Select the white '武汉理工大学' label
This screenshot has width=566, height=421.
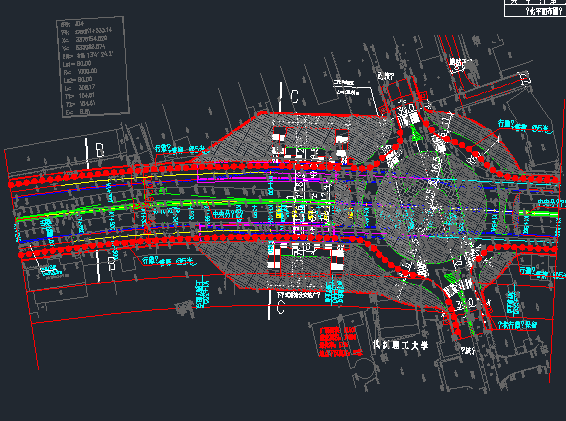(400, 345)
